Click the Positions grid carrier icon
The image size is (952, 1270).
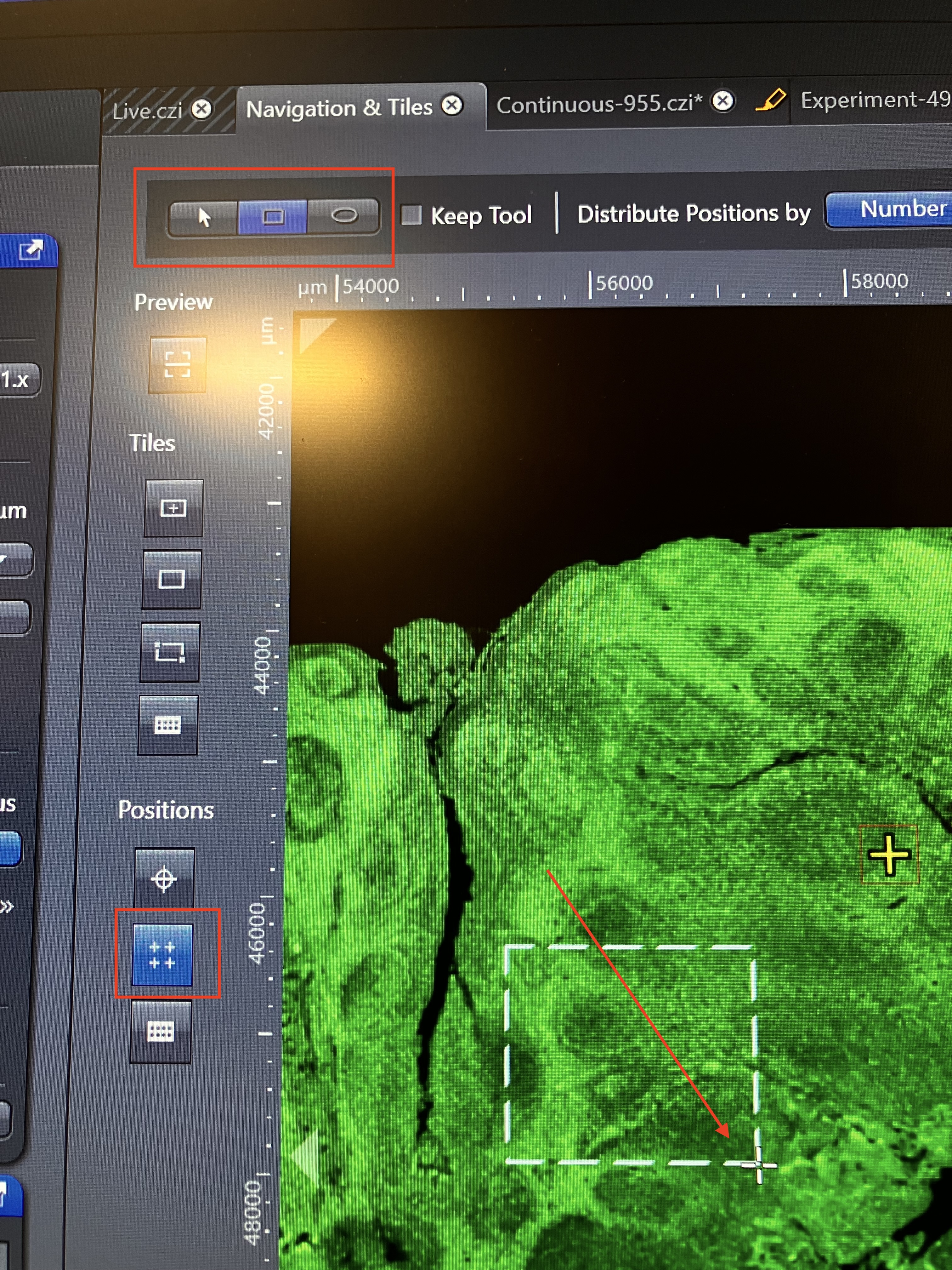tap(161, 1032)
